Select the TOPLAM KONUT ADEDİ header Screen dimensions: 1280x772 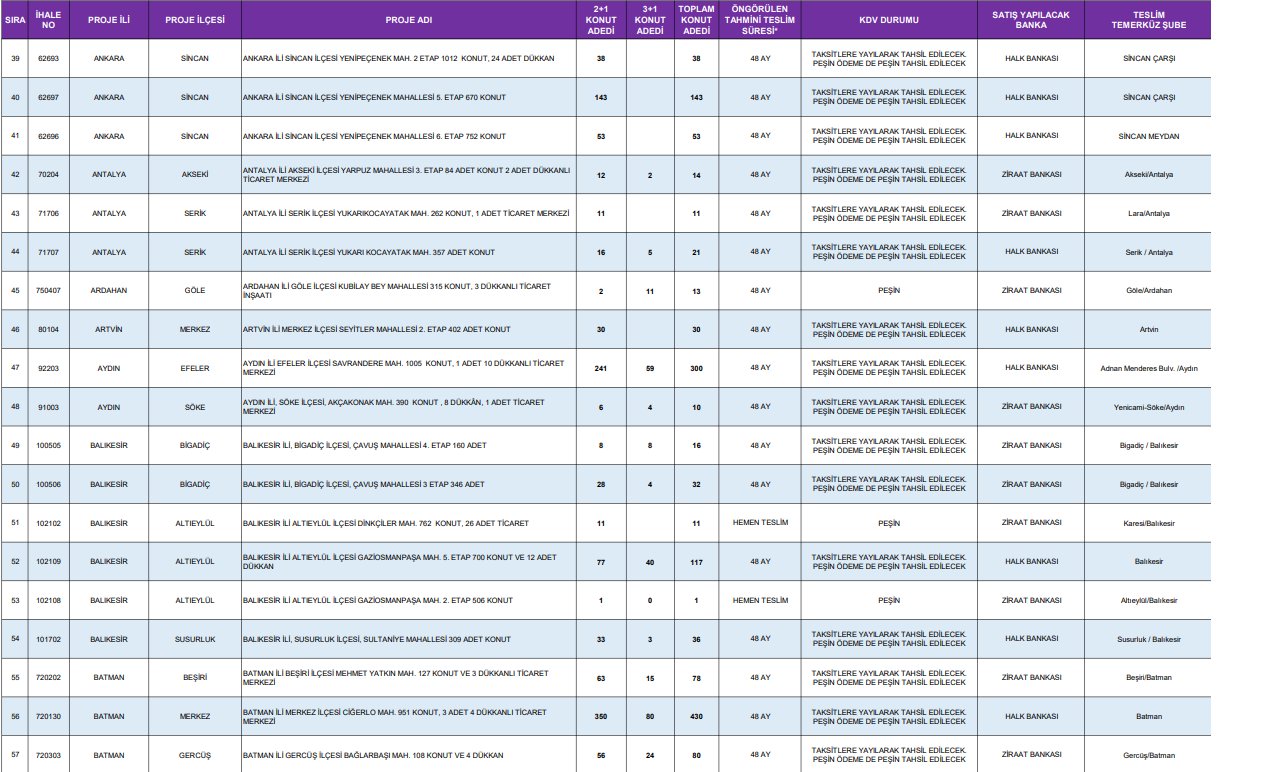pyautogui.click(x=696, y=20)
